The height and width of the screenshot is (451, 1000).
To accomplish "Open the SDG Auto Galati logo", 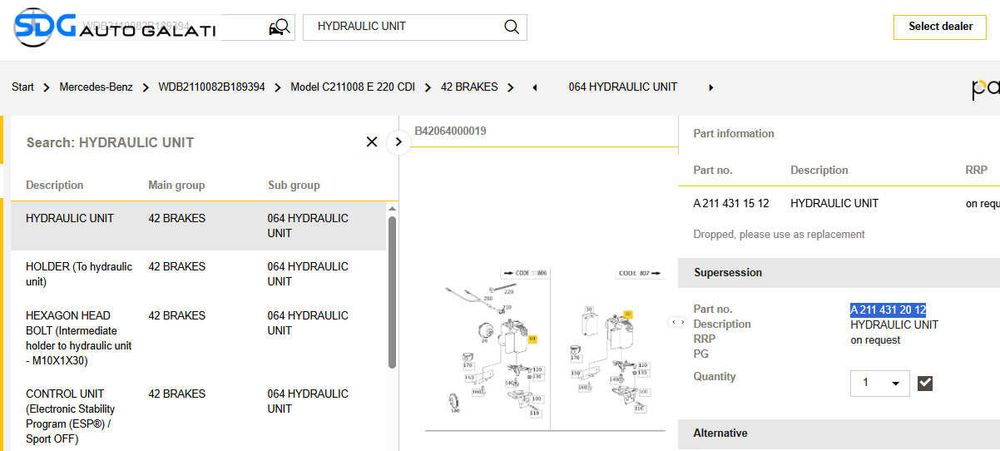I will (115, 27).
